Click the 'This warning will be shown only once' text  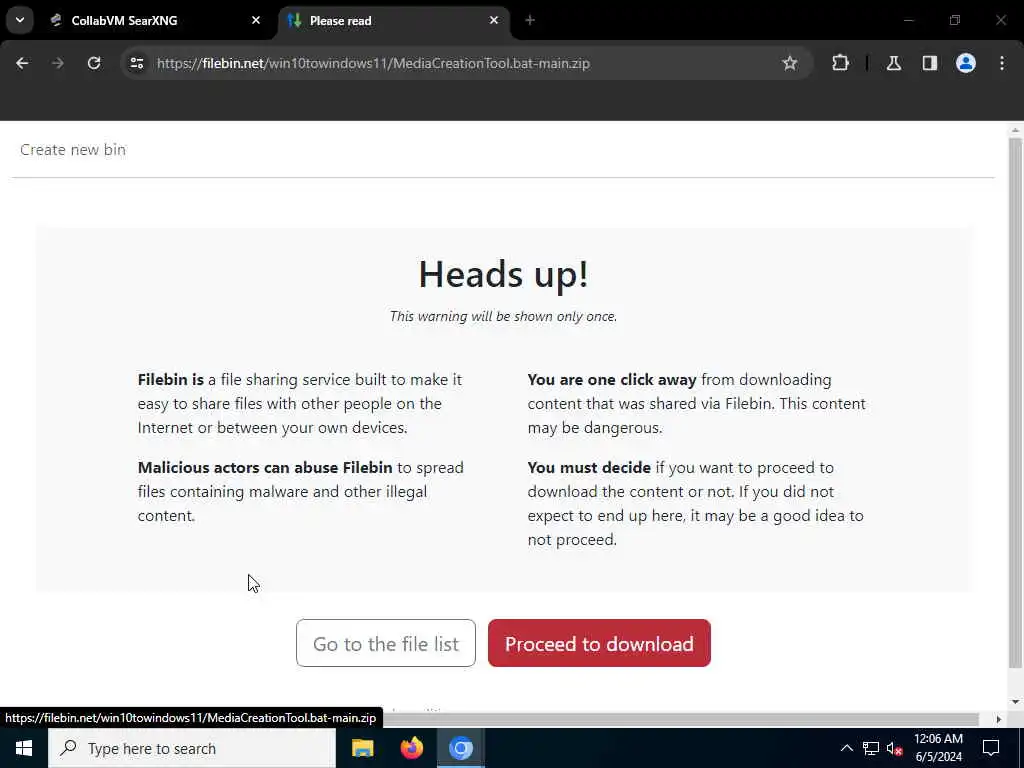(x=504, y=316)
